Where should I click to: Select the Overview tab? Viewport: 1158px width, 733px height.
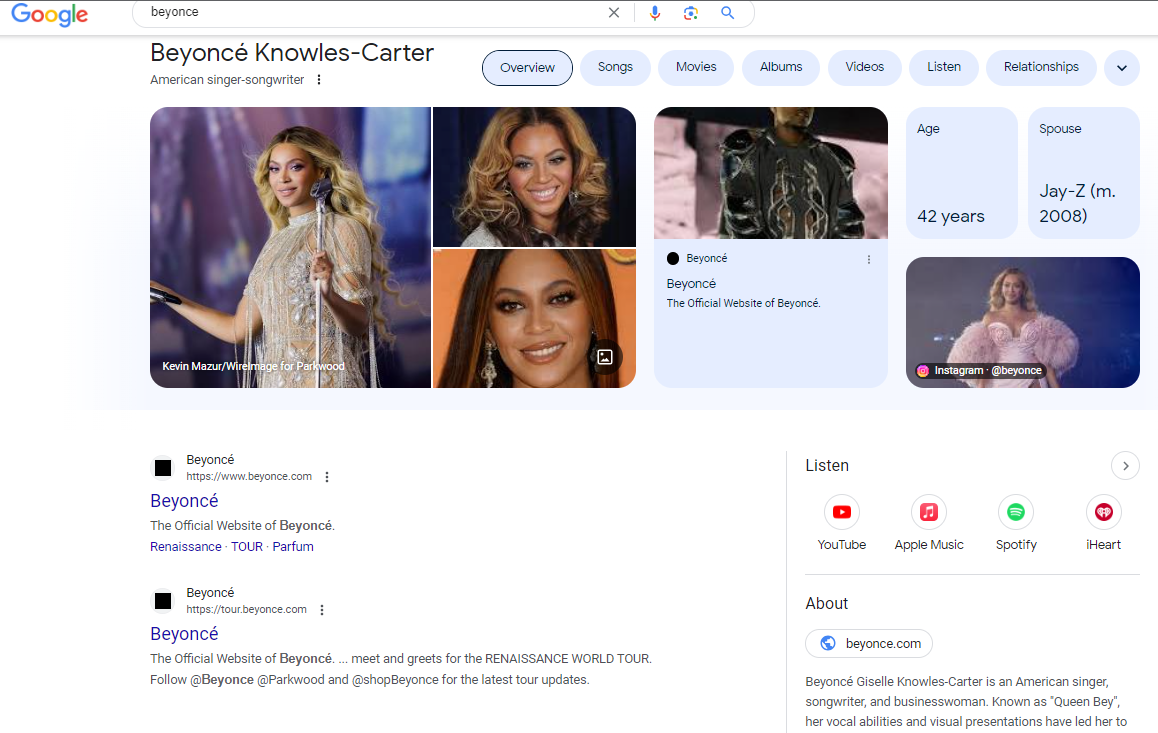tap(527, 68)
